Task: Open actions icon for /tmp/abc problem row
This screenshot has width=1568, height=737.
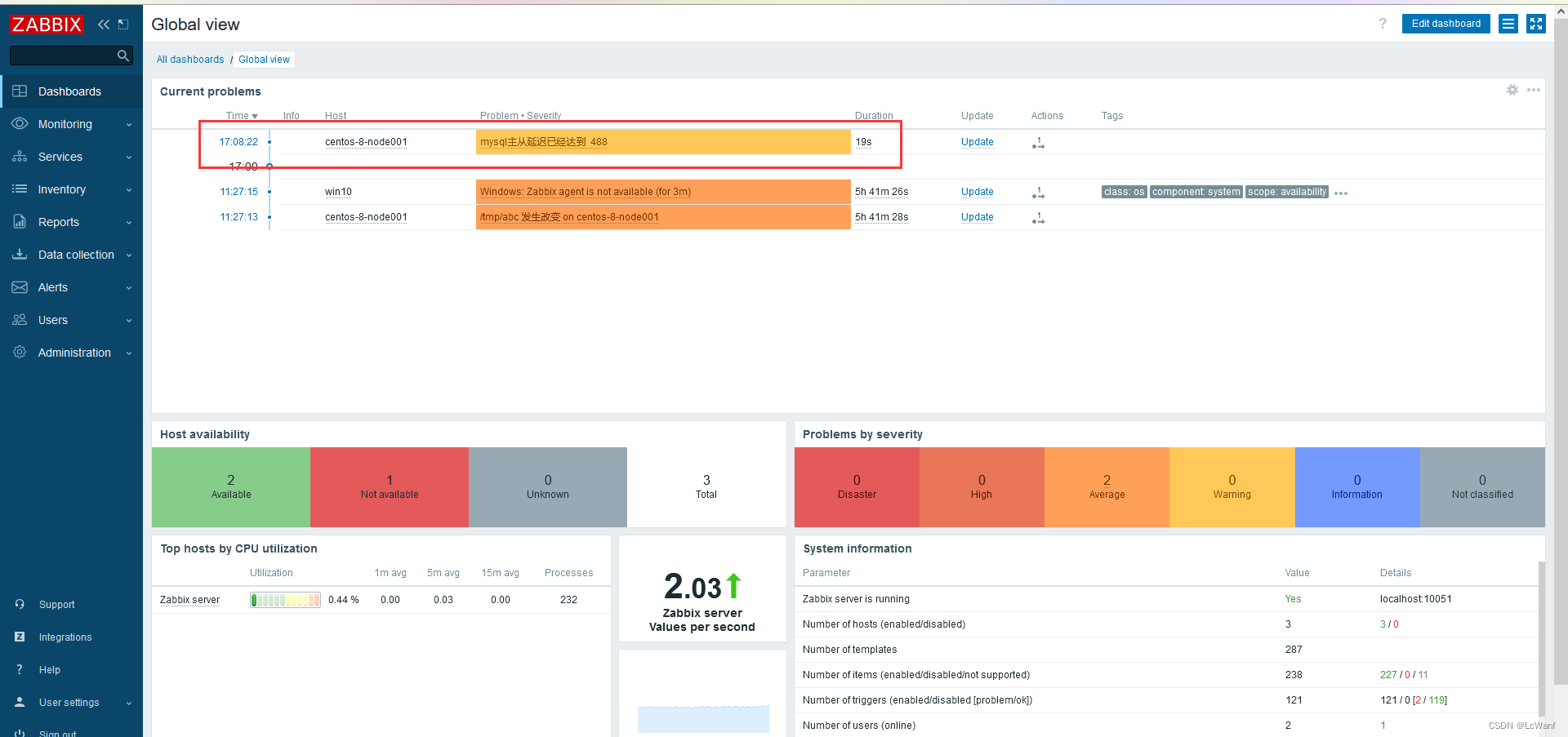Action: click(1038, 218)
